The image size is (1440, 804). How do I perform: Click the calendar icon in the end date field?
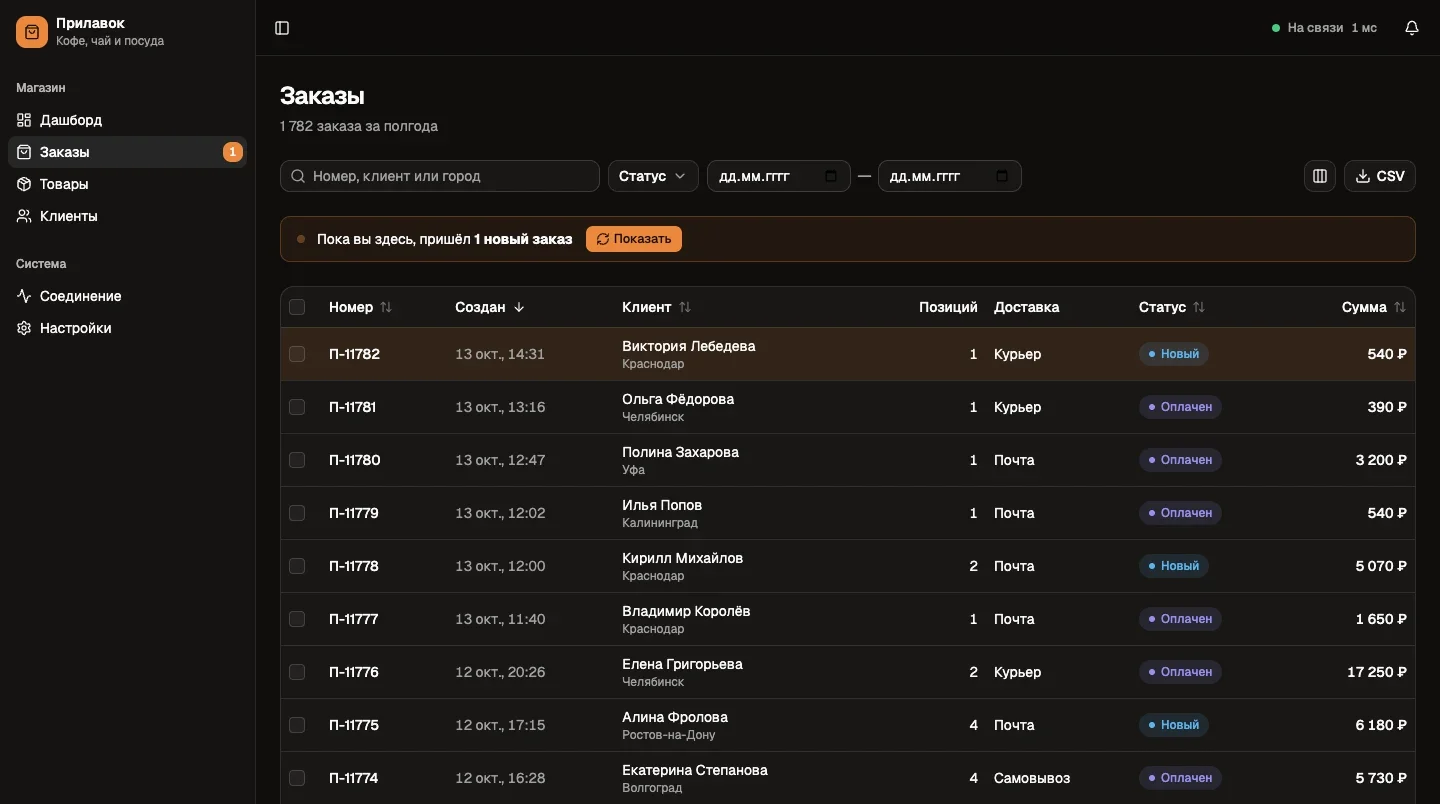point(1002,176)
